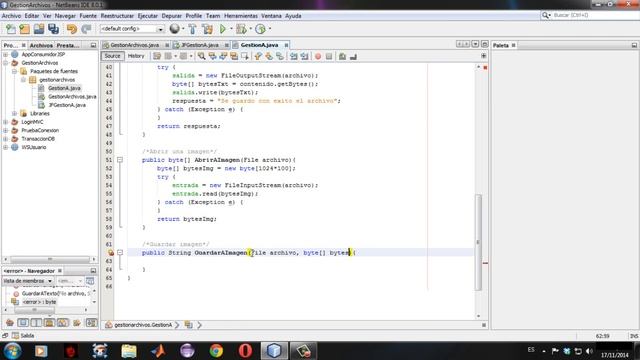
Task: Click the Debug Project toolbar icon
Action: pyautogui.click(x=241, y=29)
